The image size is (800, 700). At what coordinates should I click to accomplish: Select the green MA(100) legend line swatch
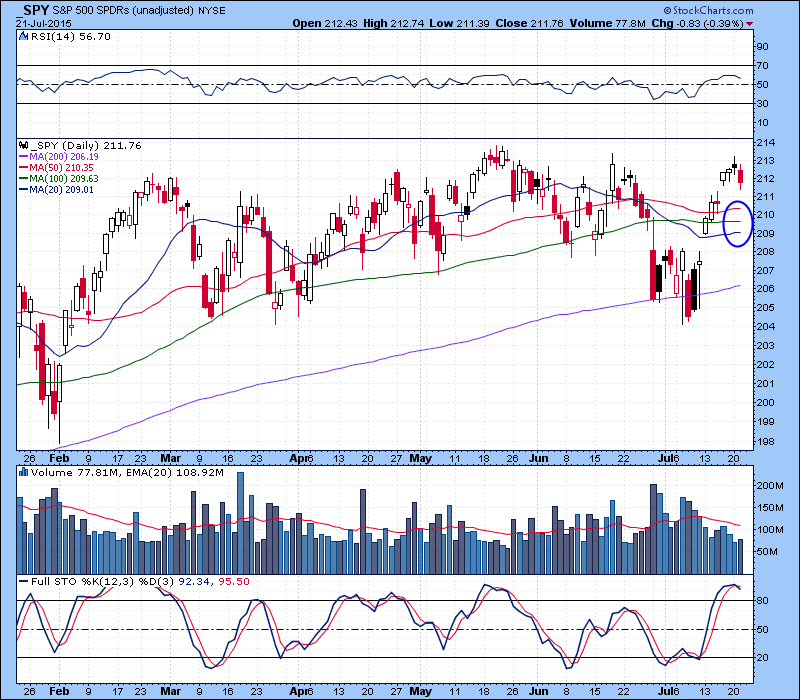(x=23, y=179)
